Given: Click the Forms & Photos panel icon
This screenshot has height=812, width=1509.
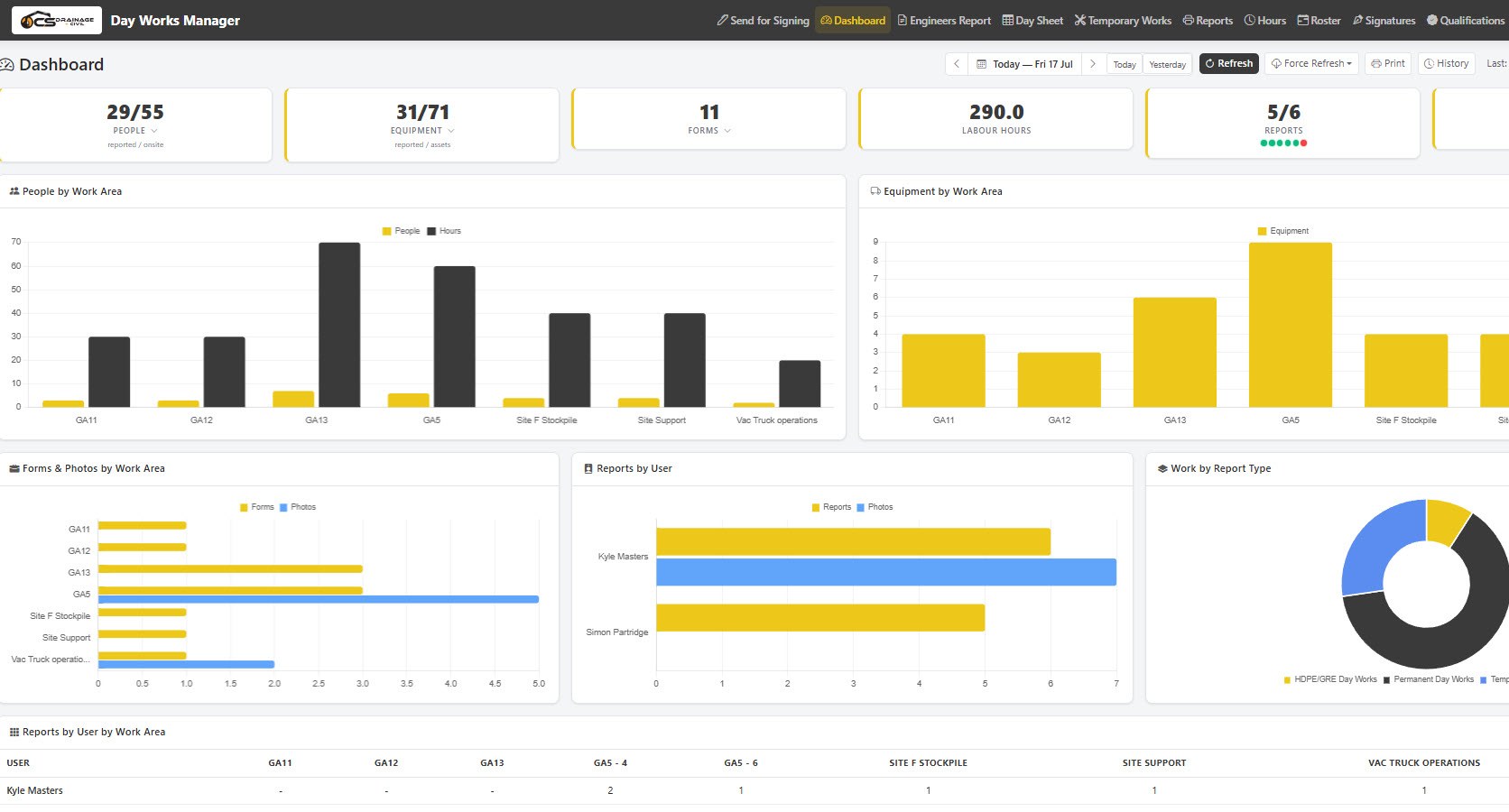Looking at the screenshot, I should [14, 468].
